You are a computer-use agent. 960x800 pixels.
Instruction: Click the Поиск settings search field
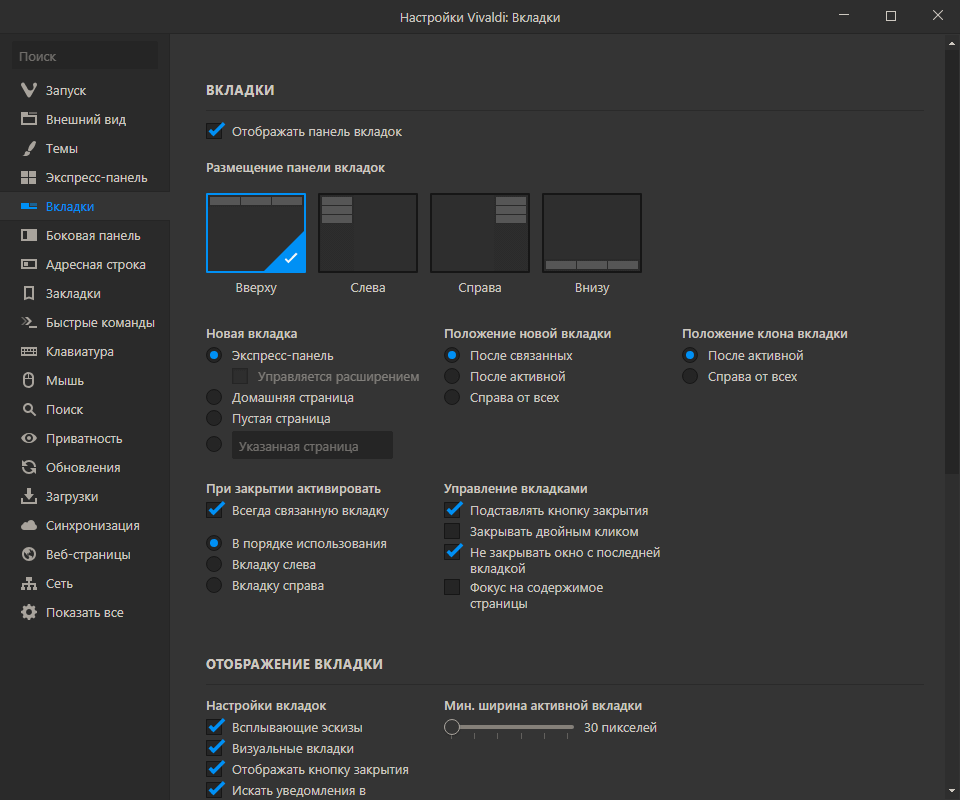[85, 56]
